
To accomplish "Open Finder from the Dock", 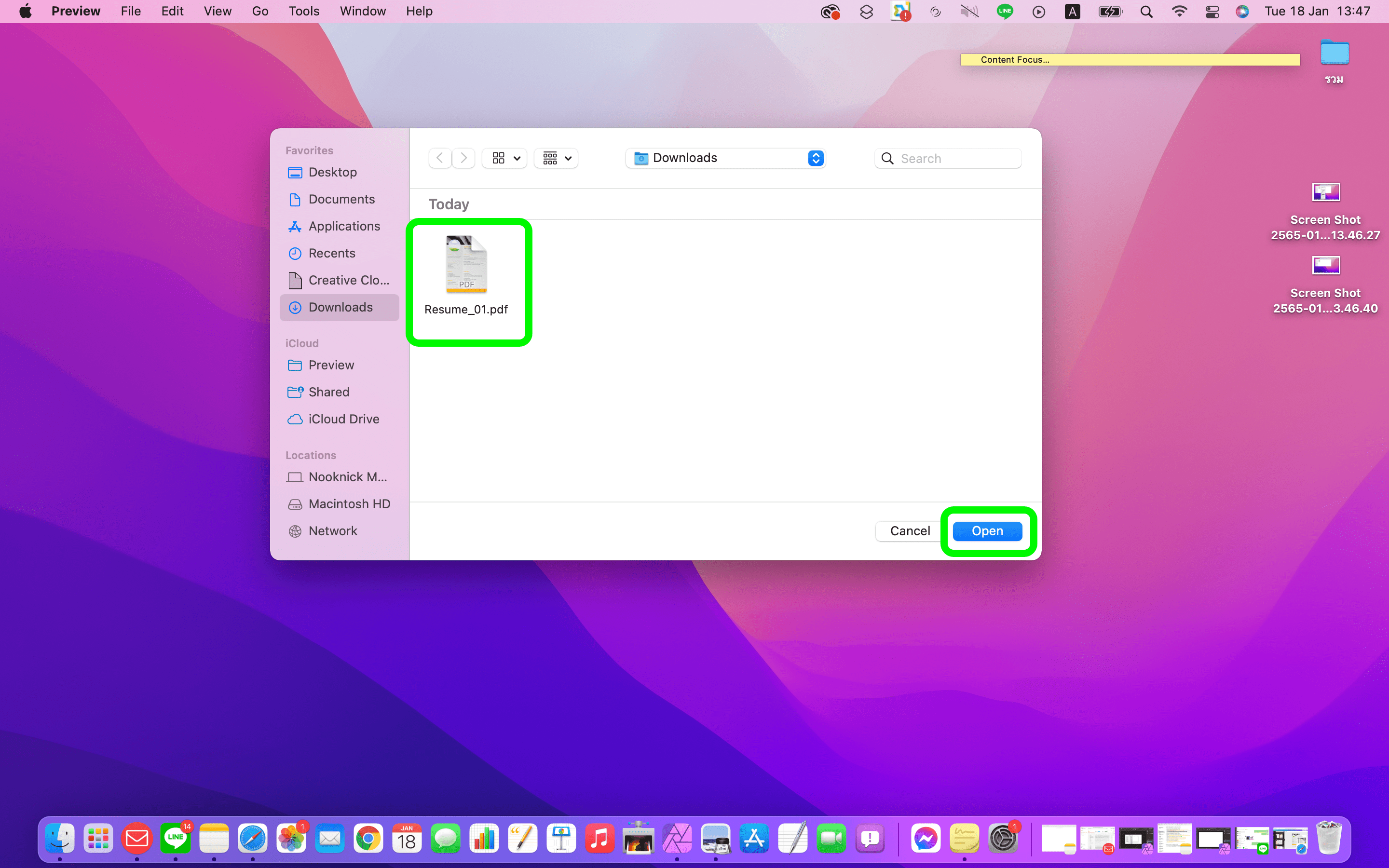I will click(x=60, y=839).
